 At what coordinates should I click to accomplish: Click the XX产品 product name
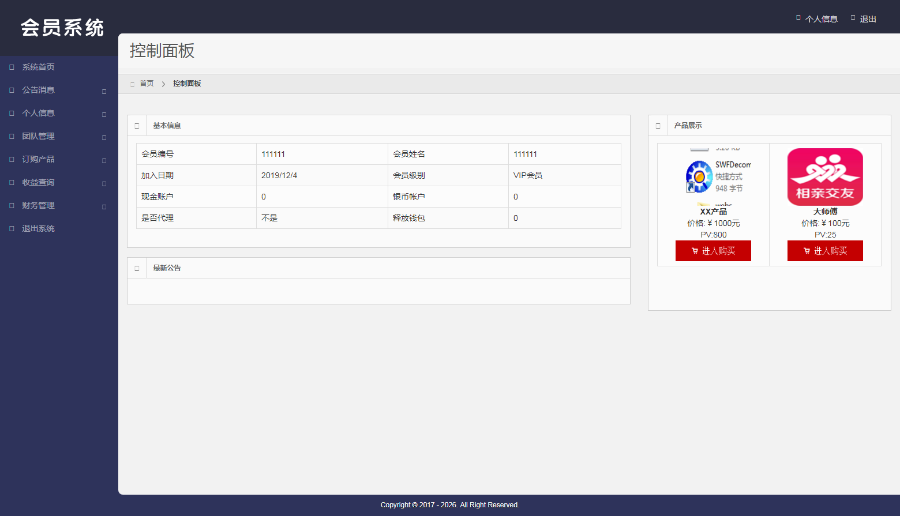[713, 211]
